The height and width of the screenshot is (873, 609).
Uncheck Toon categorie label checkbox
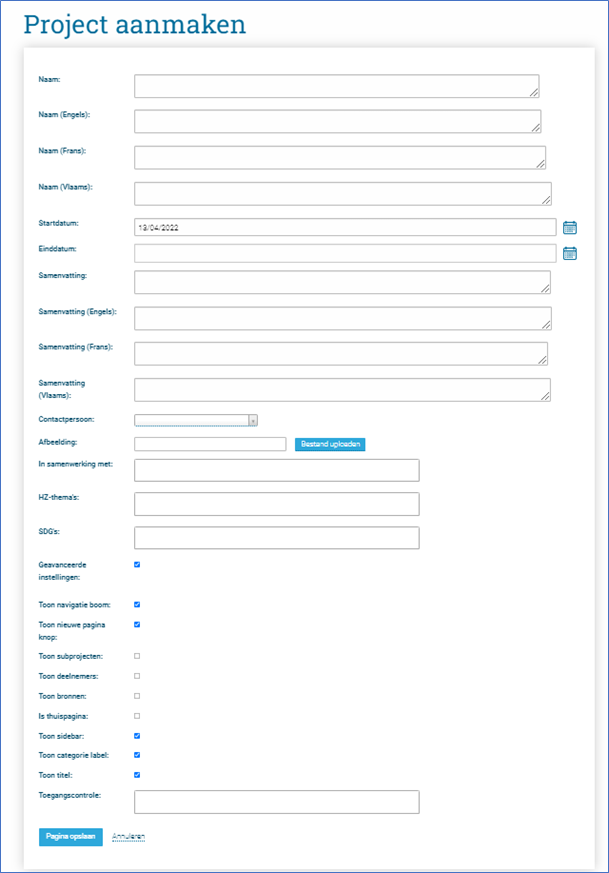click(137, 755)
